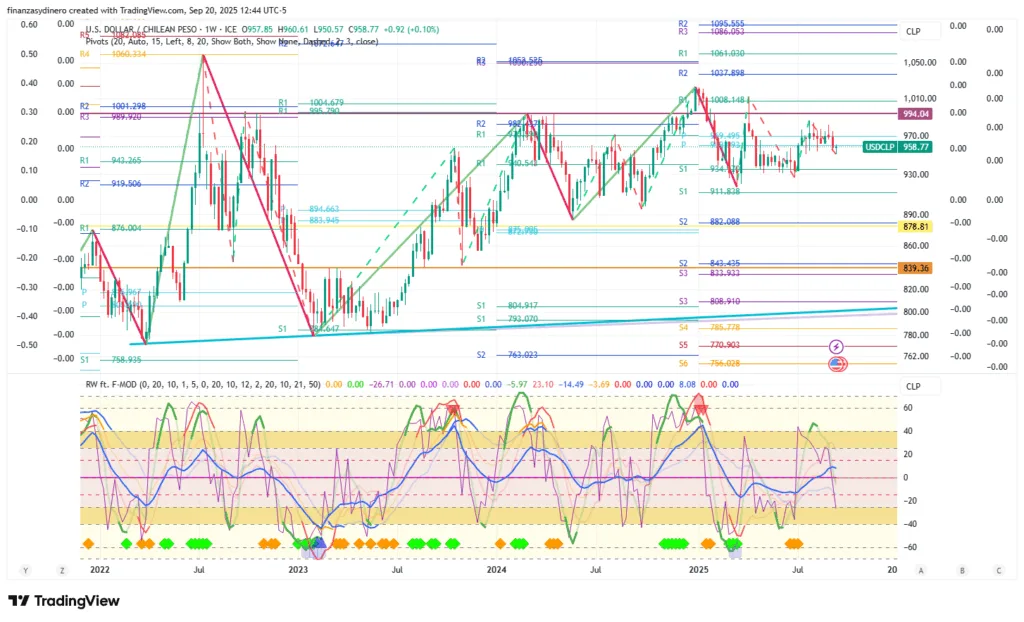Click the RW ft. F-MOD indicator legend
Screen dimensions: 1024x622
pos(203,384)
